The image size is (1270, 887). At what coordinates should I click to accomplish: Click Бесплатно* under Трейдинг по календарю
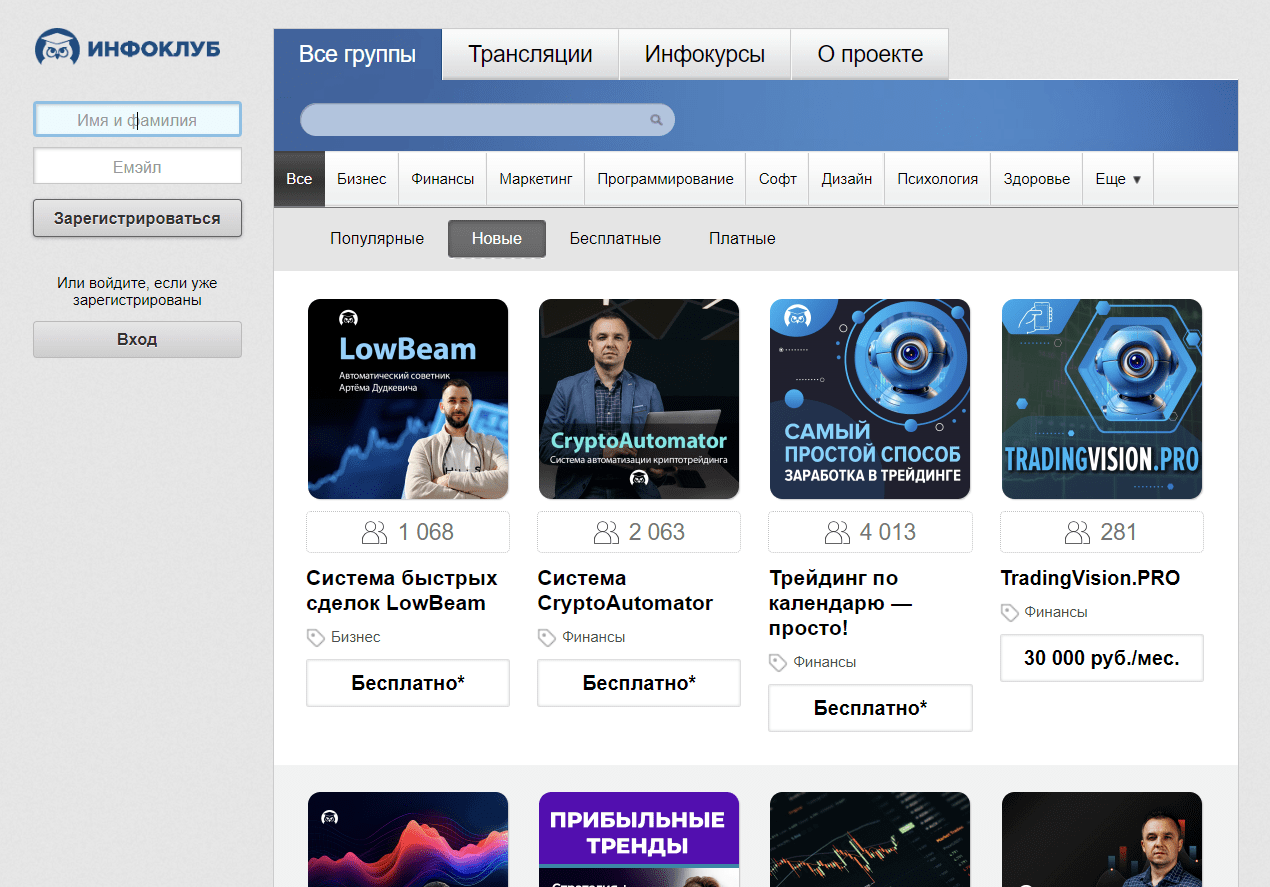[870, 708]
